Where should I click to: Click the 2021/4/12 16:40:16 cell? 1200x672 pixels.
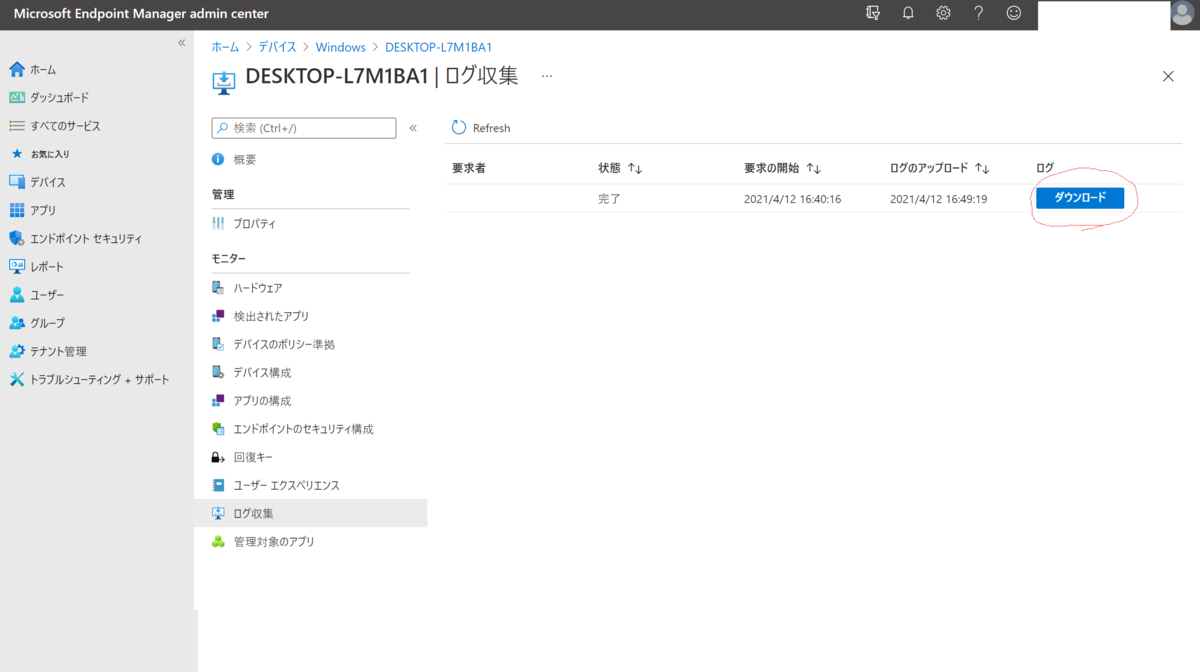pos(792,199)
